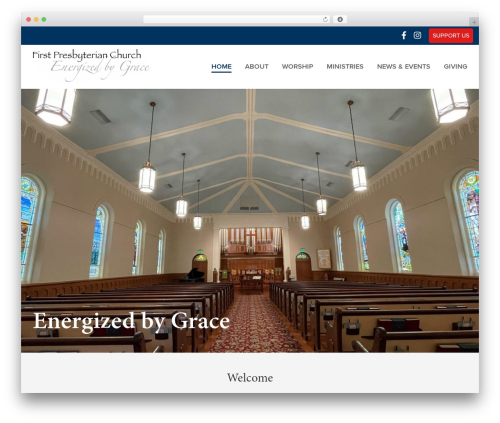
Task: Click the Welcome heading
Action: coord(250,378)
